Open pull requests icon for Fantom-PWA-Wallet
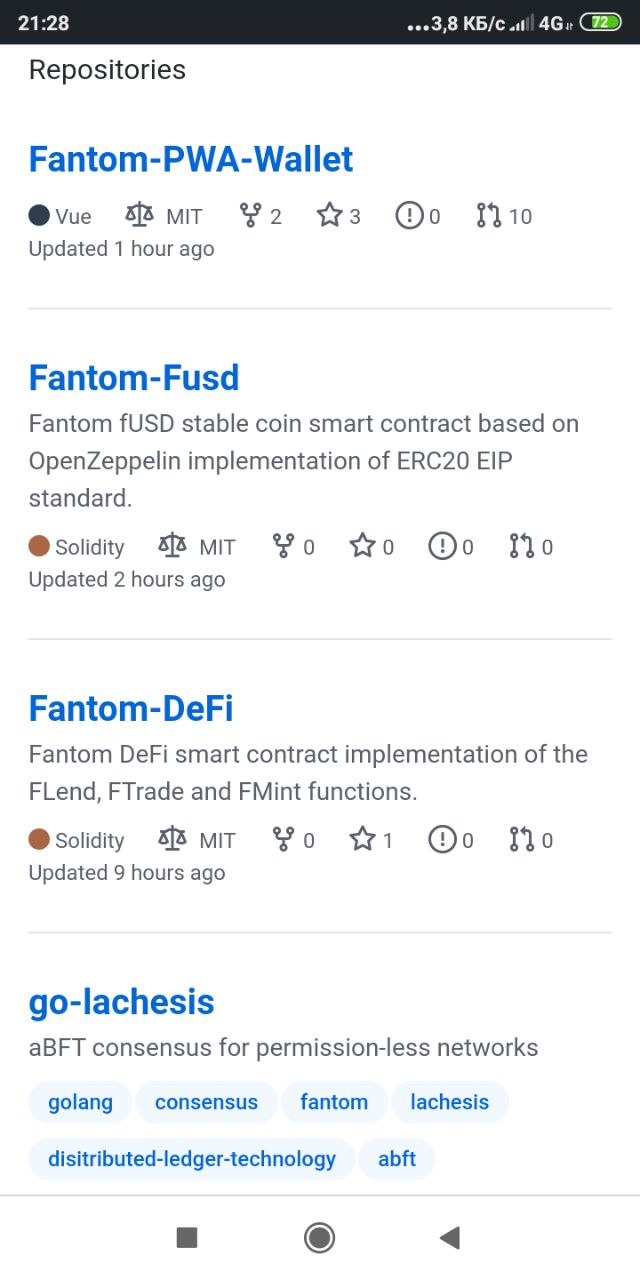The width and height of the screenshot is (640, 1280). (489, 215)
